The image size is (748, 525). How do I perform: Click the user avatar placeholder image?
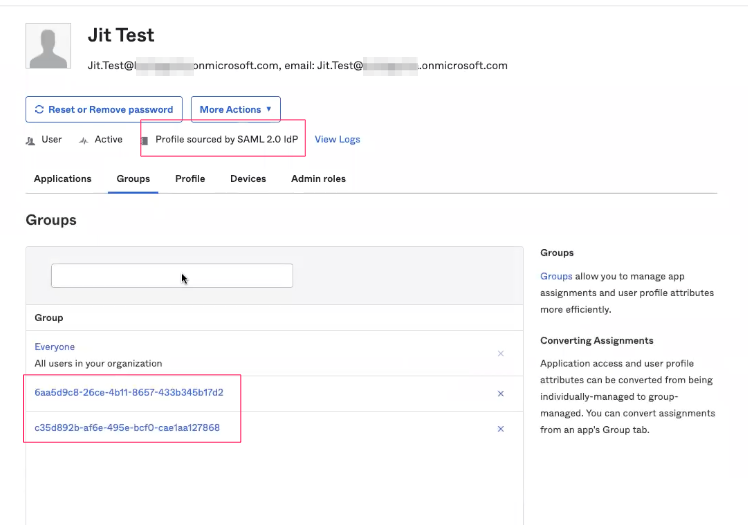pos(48,46)
